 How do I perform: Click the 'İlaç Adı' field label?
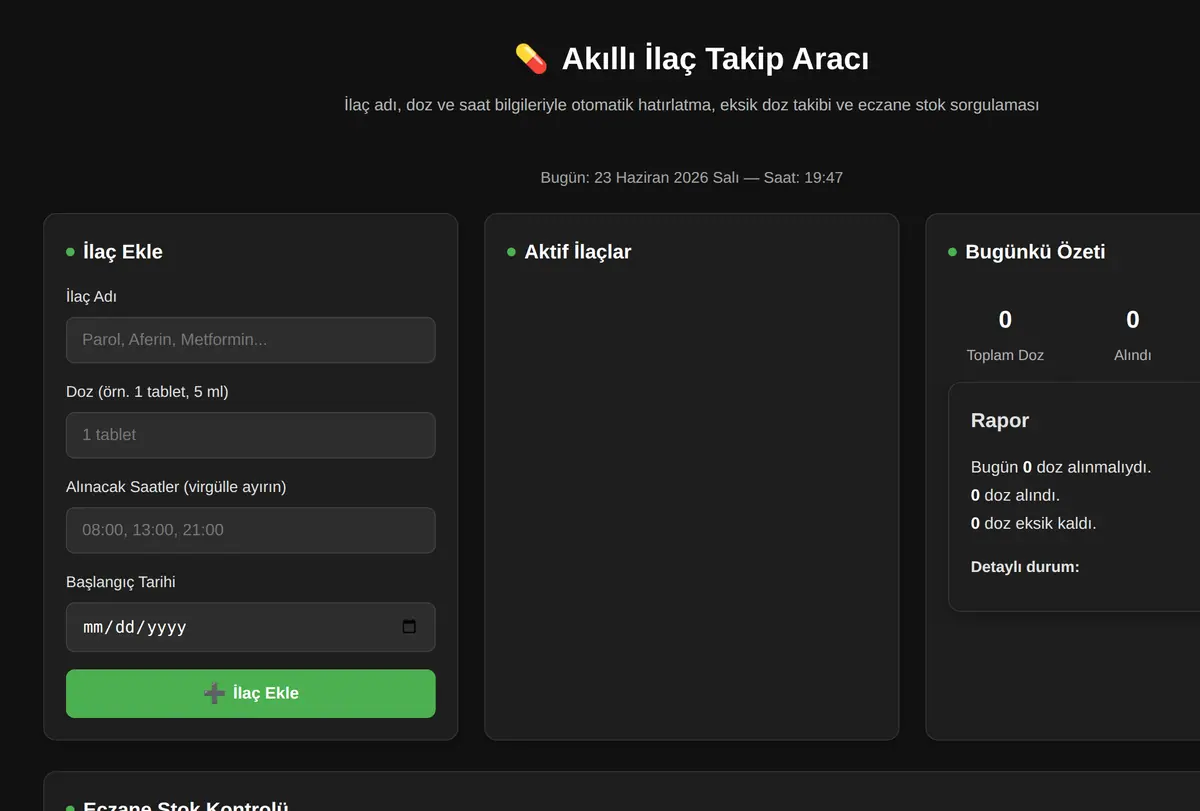(91, 297)
